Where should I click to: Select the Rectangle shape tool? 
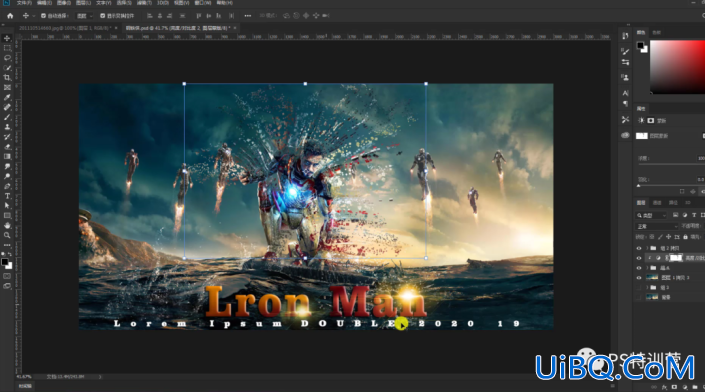click(7, 216)
